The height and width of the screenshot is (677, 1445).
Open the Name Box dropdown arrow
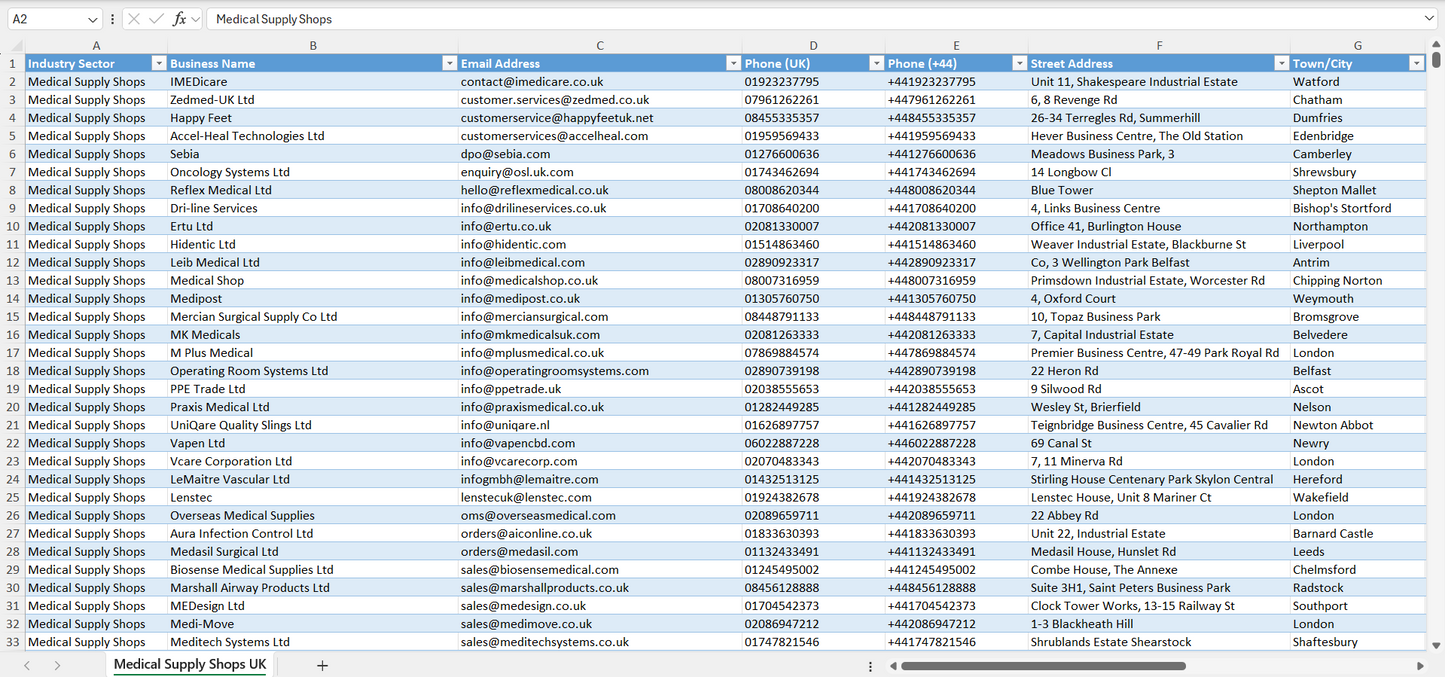coord(93,19)
